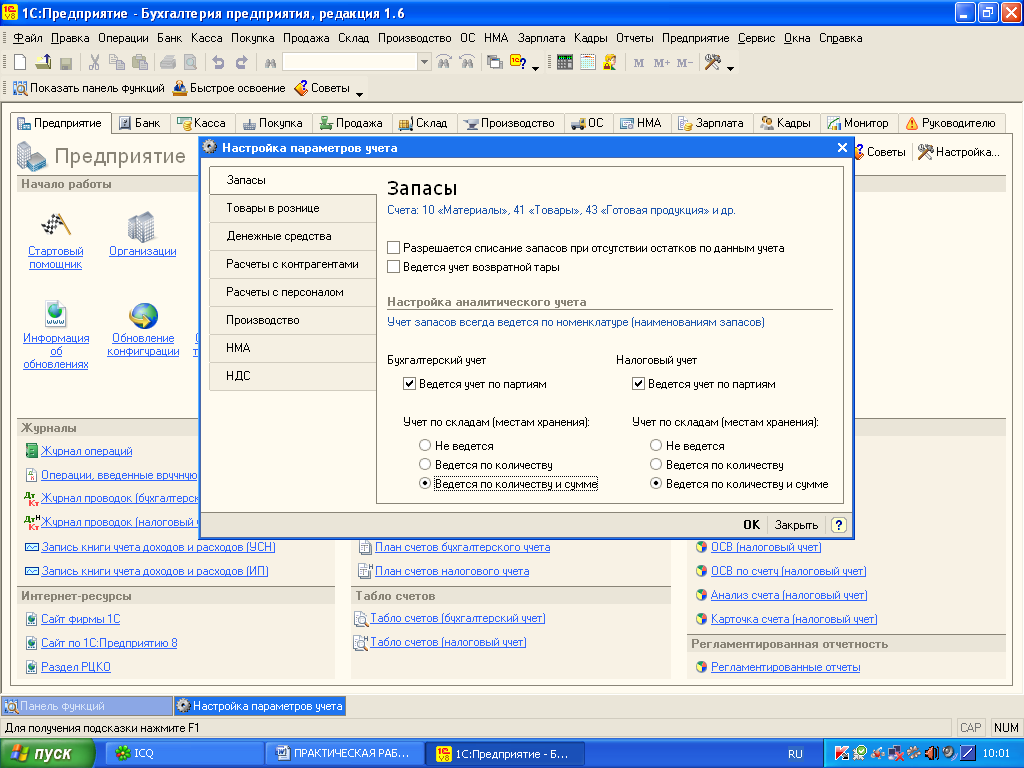Toggle Ведется учет возвратной тары checkbox
This screenshot has width=1024, height=768.
coord(393,266)
